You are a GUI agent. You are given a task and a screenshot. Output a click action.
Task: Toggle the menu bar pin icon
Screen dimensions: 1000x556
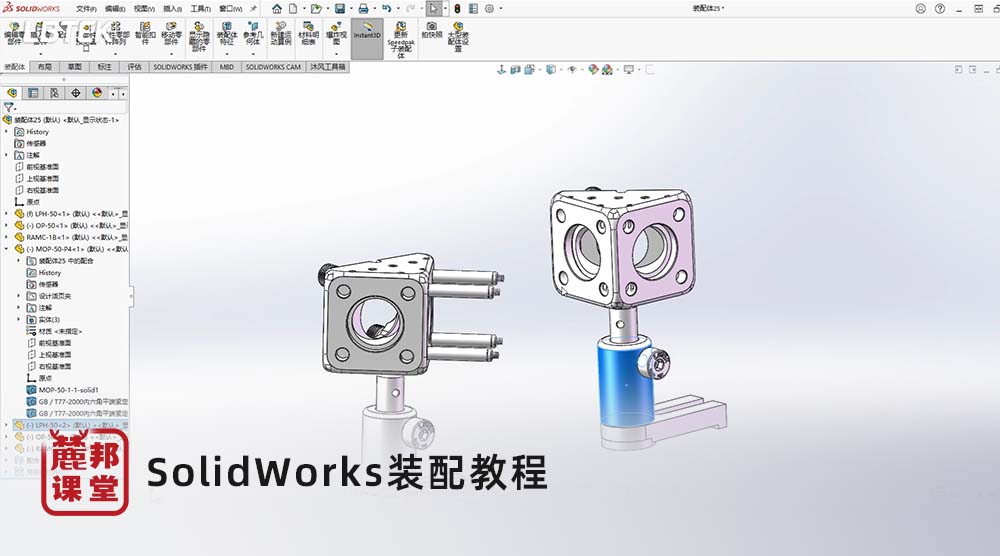point(253,9)
